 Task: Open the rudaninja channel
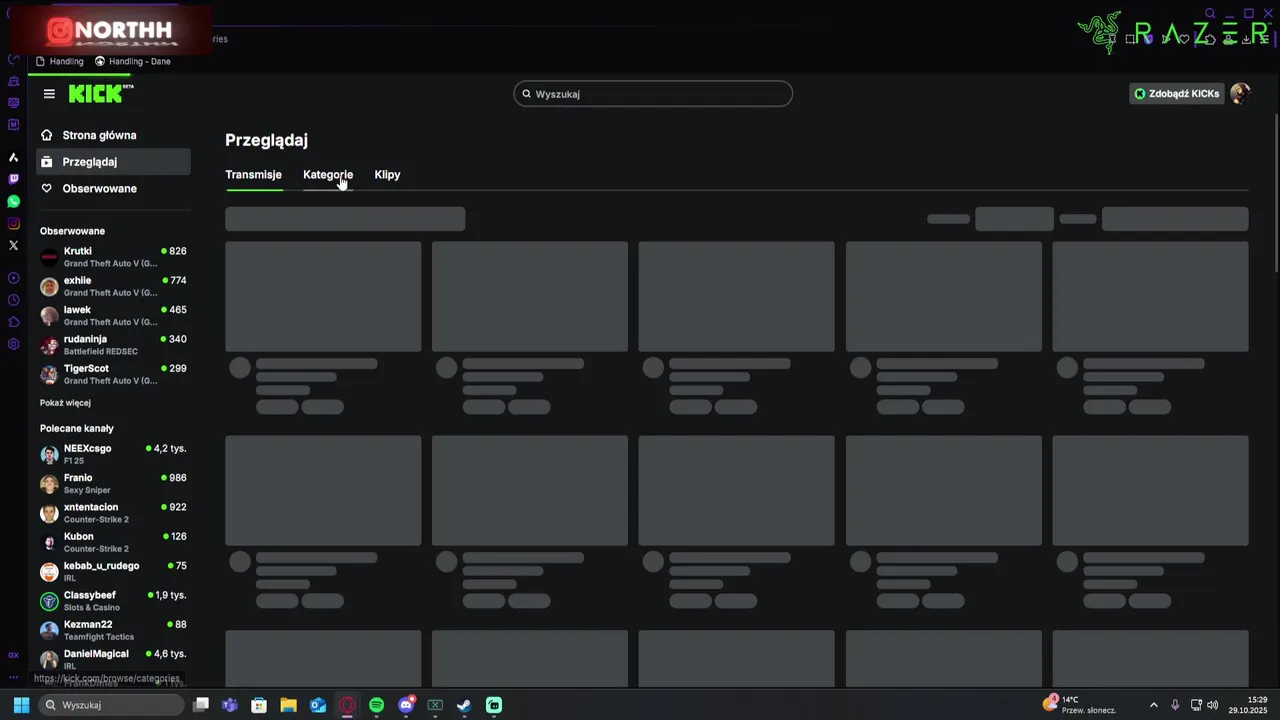point(113,345)
